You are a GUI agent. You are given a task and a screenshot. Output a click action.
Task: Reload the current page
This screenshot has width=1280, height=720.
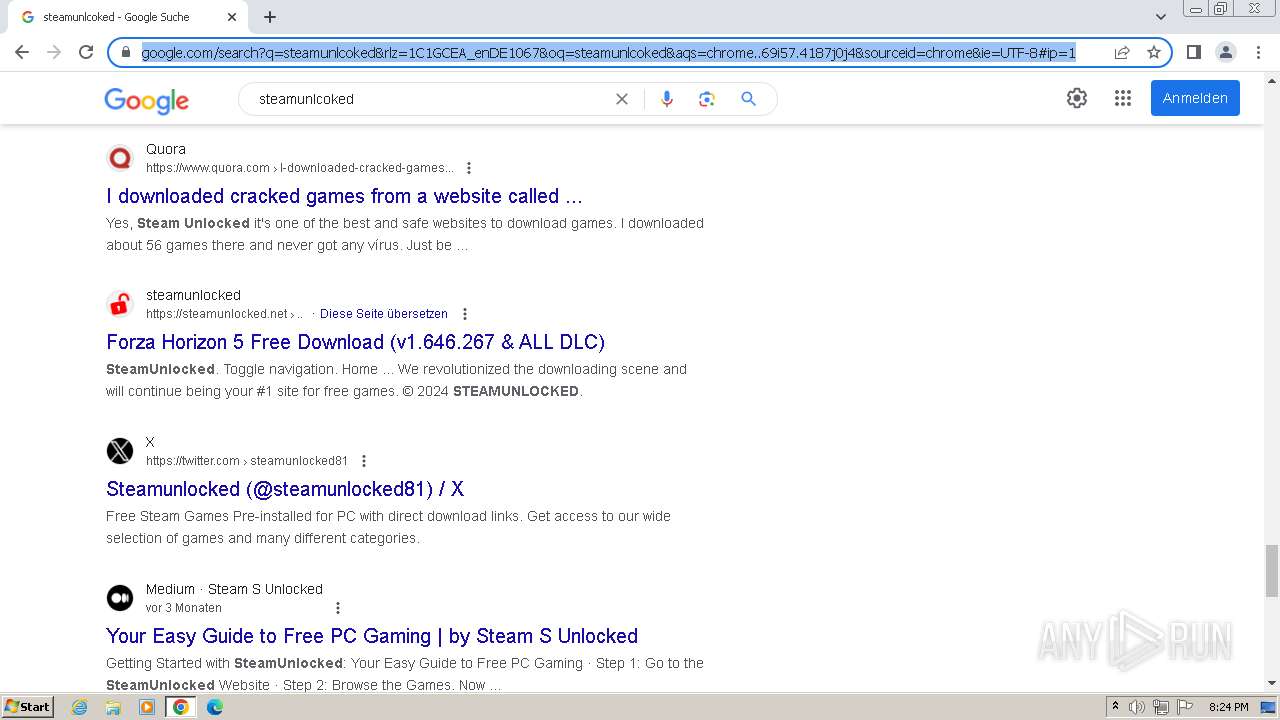(86, 52)
